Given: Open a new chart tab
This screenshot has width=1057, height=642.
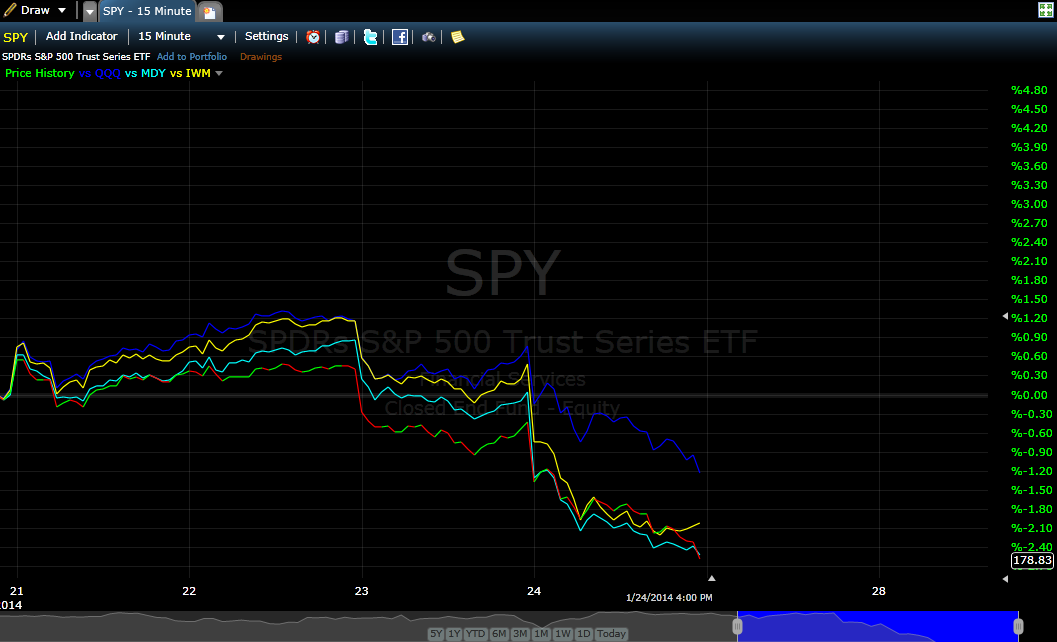Looking at the screenshot, I should 210,12.
